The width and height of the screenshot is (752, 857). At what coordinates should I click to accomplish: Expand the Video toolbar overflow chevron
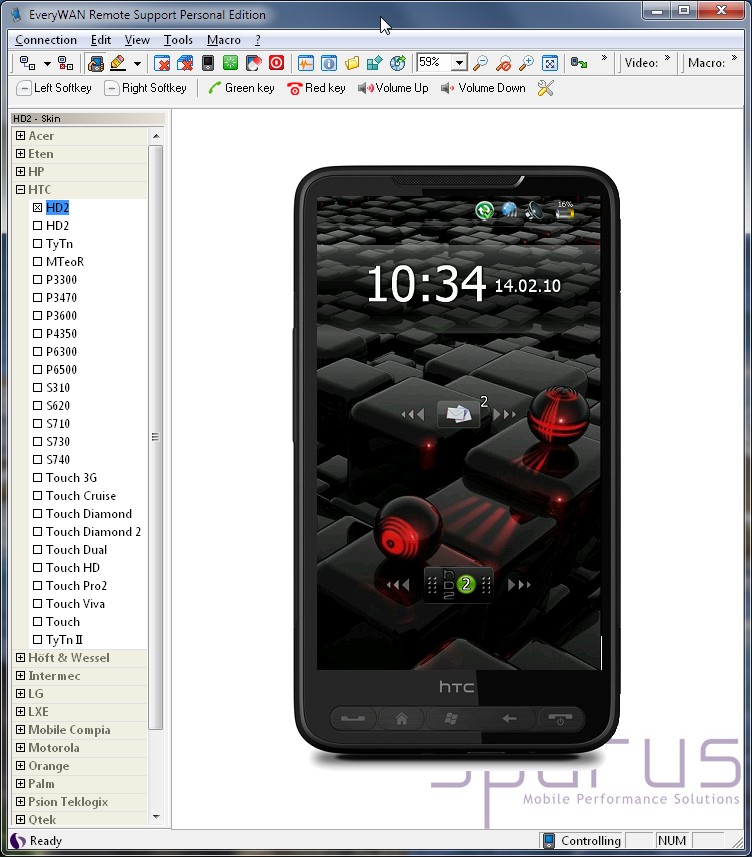667,57
